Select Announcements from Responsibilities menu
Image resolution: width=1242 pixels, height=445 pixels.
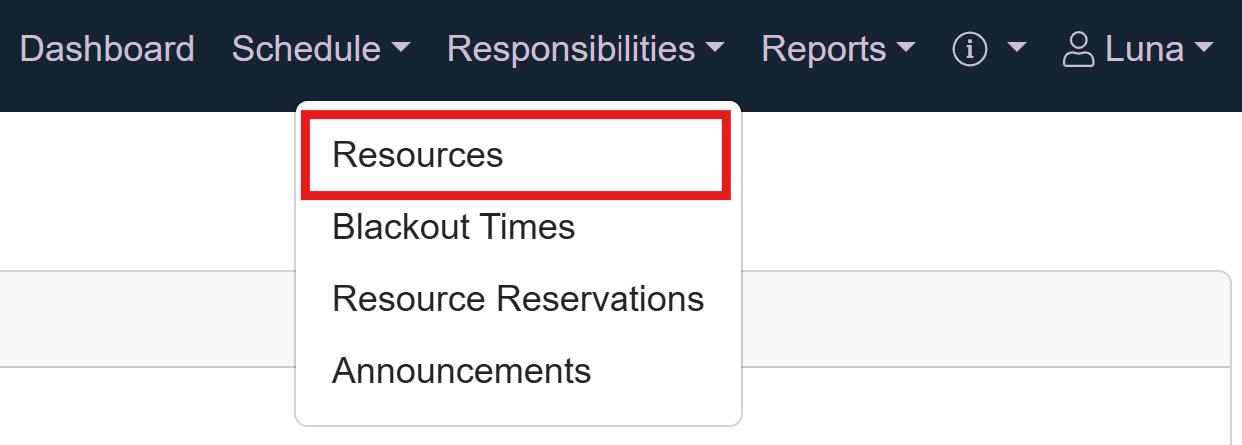click(462, 371)
